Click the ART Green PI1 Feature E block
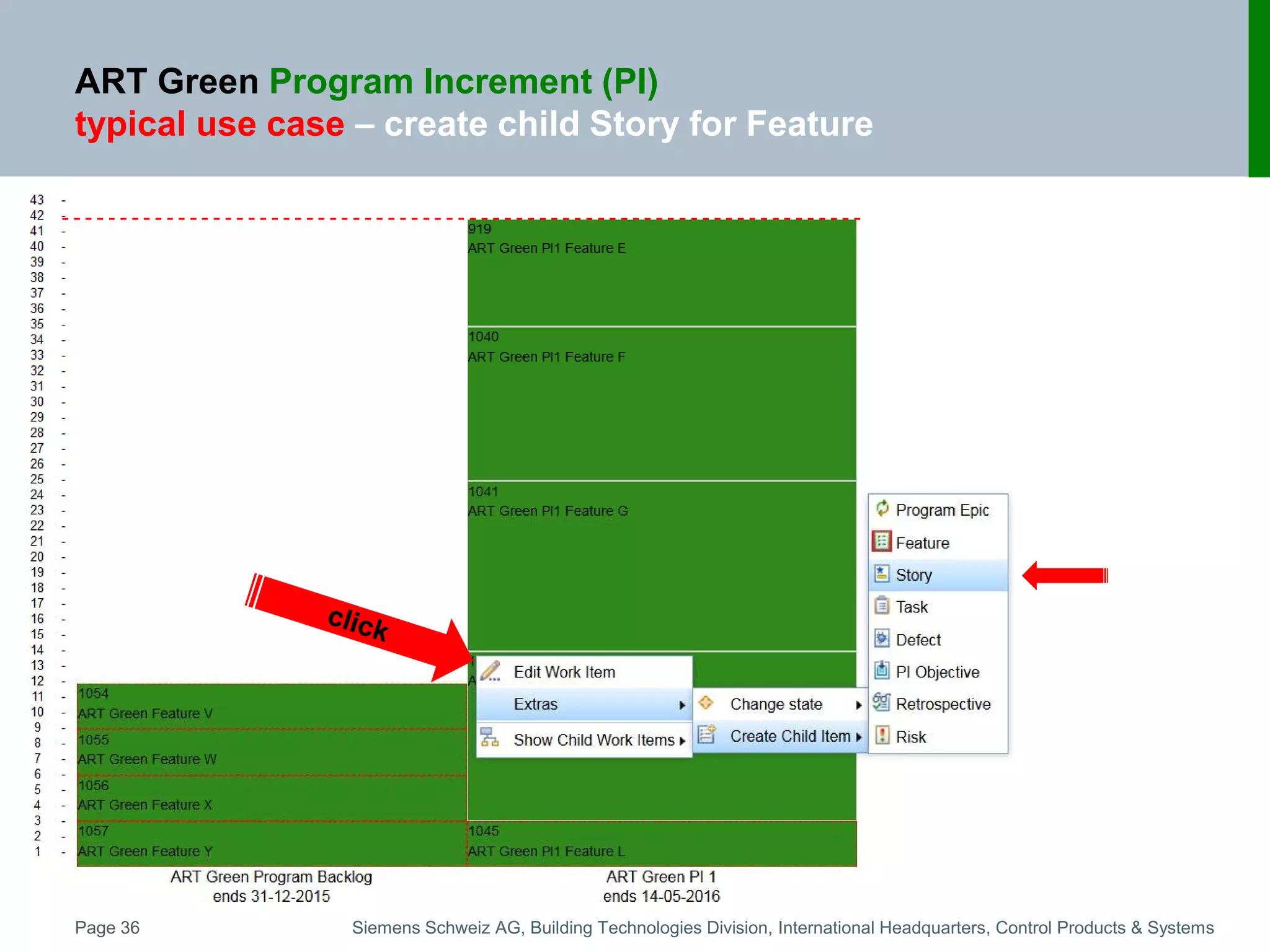The image size is (1270, 952). [661, 273]
